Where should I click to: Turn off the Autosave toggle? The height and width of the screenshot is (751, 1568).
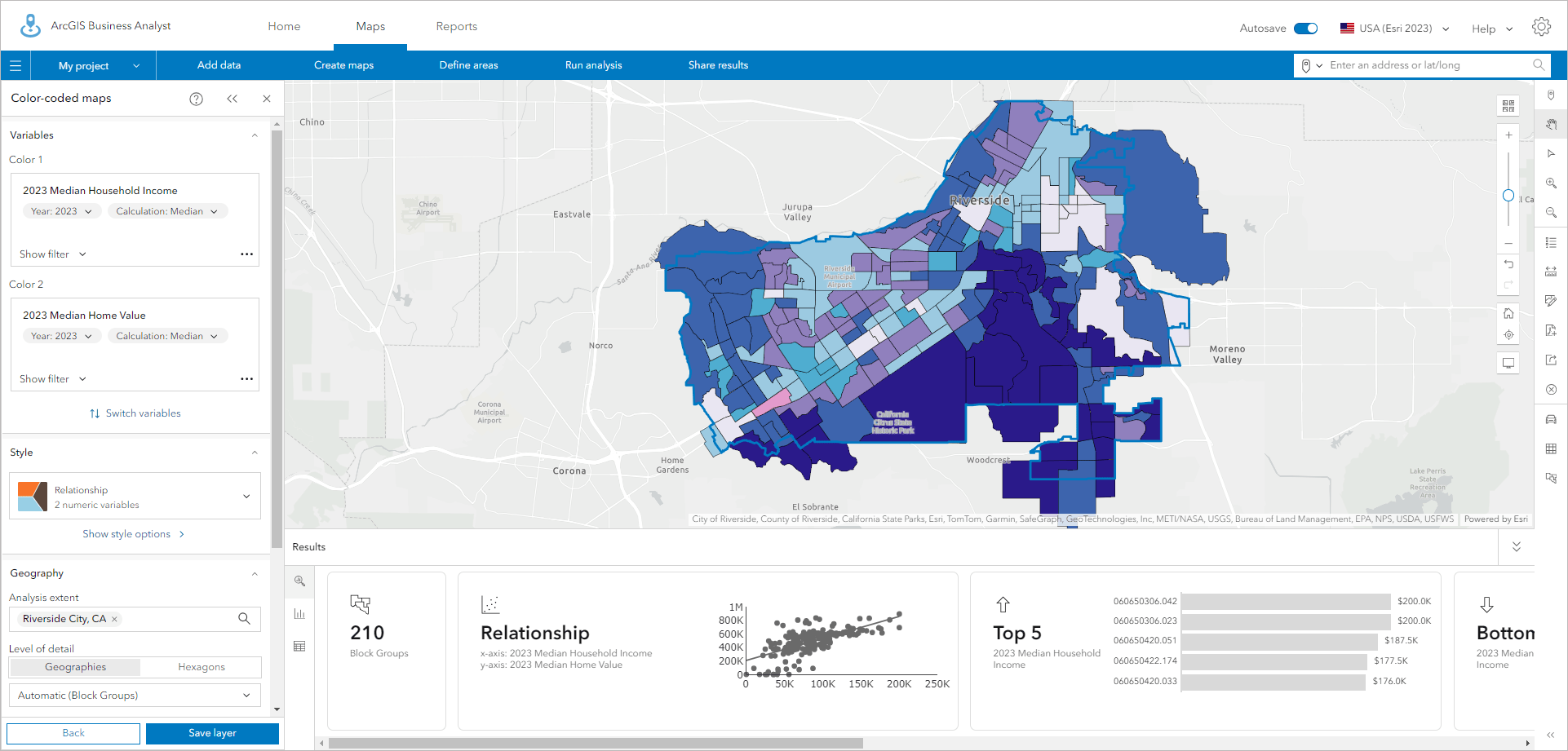1306,27
